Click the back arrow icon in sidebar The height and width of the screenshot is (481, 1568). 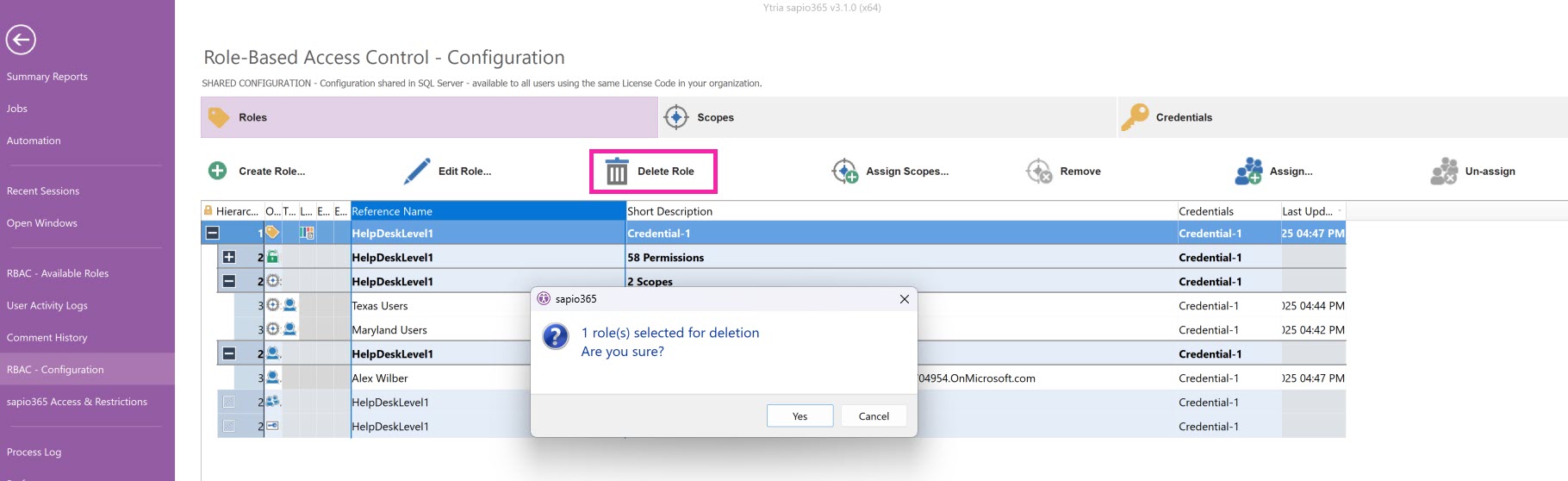click(x=21, y=40)
